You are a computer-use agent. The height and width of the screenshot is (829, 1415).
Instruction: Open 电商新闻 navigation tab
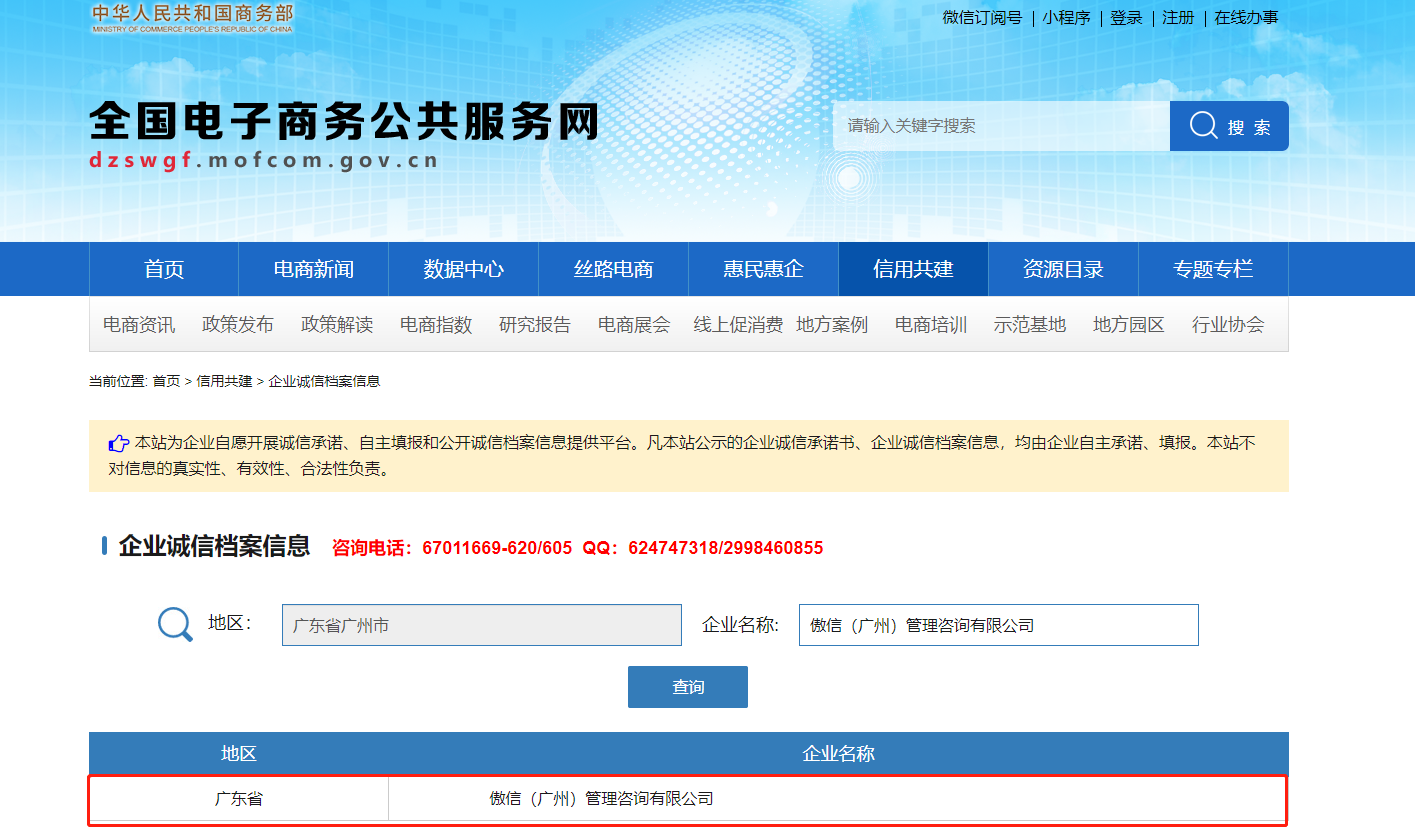tap(314, 269)
